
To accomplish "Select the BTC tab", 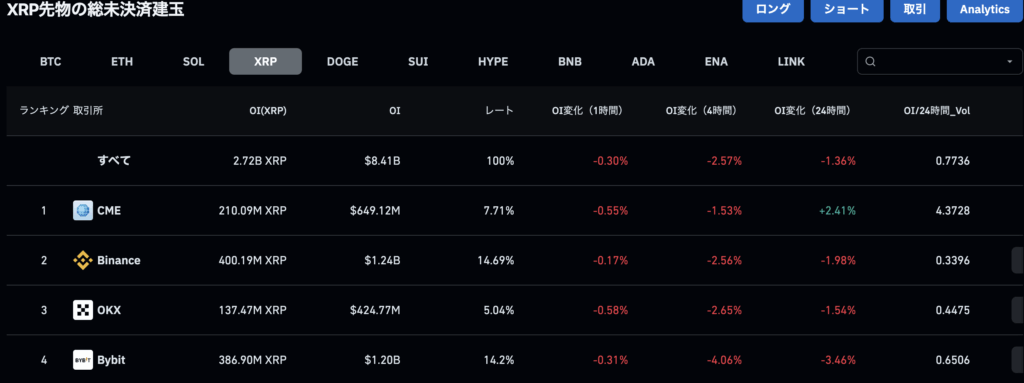I will pyautogui.click(x=50, y=61).
